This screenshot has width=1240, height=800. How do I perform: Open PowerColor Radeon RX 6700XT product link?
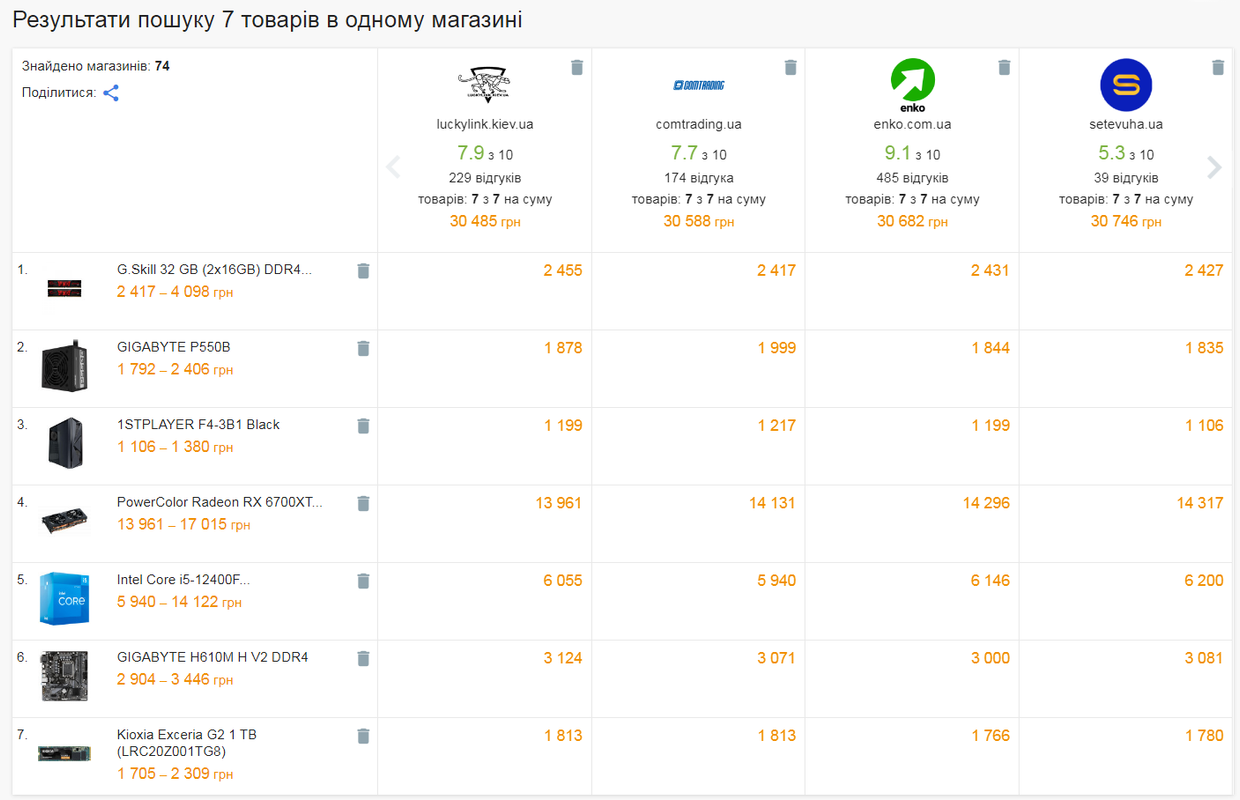220,502
